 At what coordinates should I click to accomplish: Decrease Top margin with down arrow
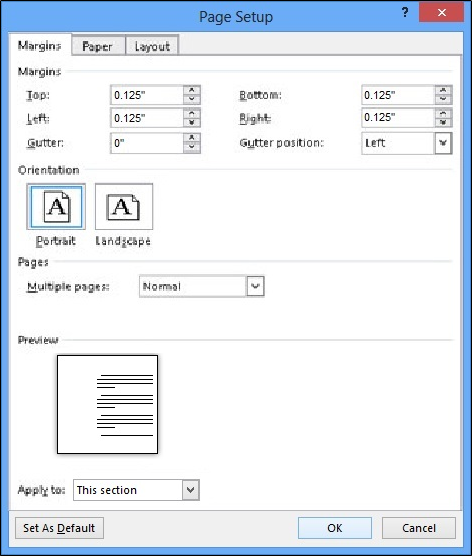192,99
